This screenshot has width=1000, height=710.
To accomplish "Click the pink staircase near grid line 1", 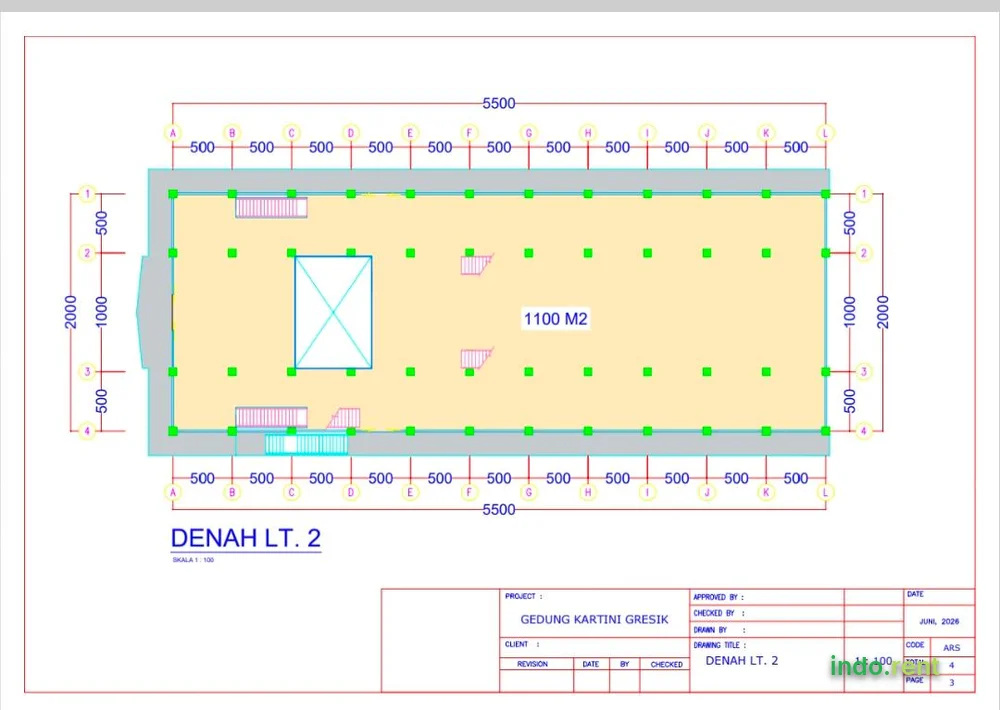I will 271,207.
